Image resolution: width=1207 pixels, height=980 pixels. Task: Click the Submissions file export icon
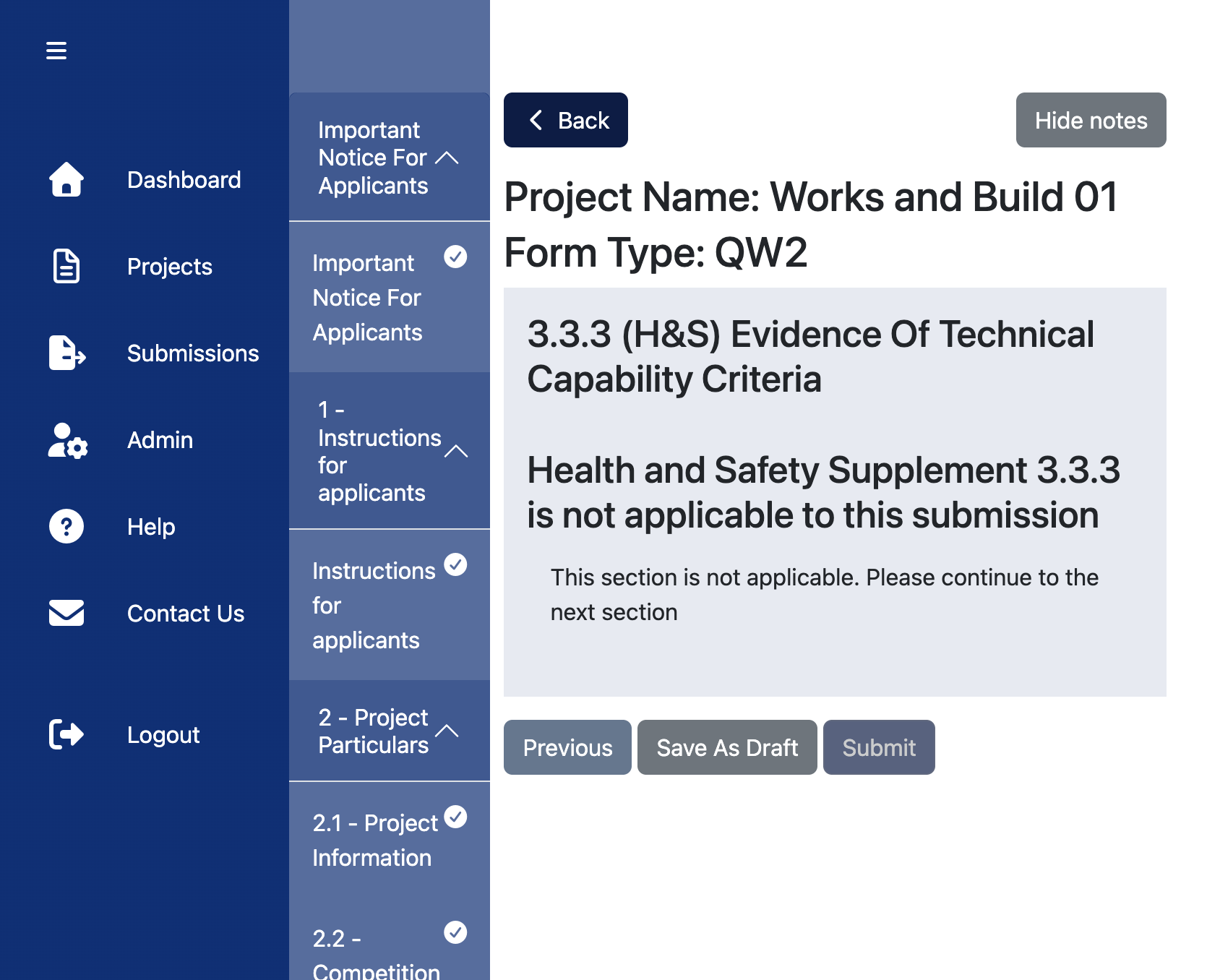tap(67, 353)
